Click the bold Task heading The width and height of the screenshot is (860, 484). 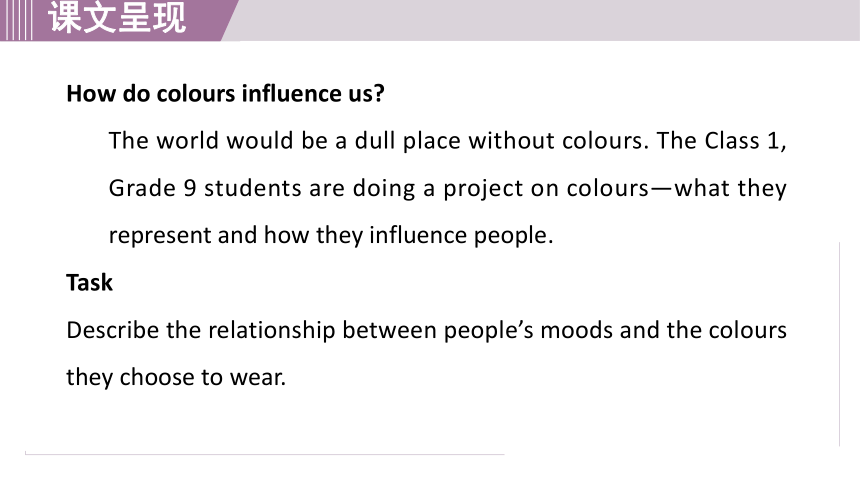click(89, 283)
